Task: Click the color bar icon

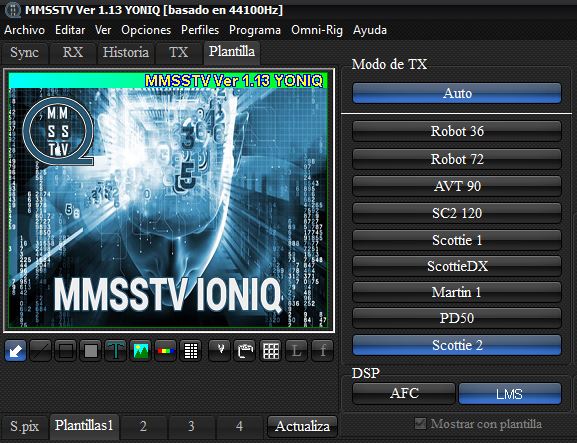Action: pyautogui.click(x=166, y=350)
